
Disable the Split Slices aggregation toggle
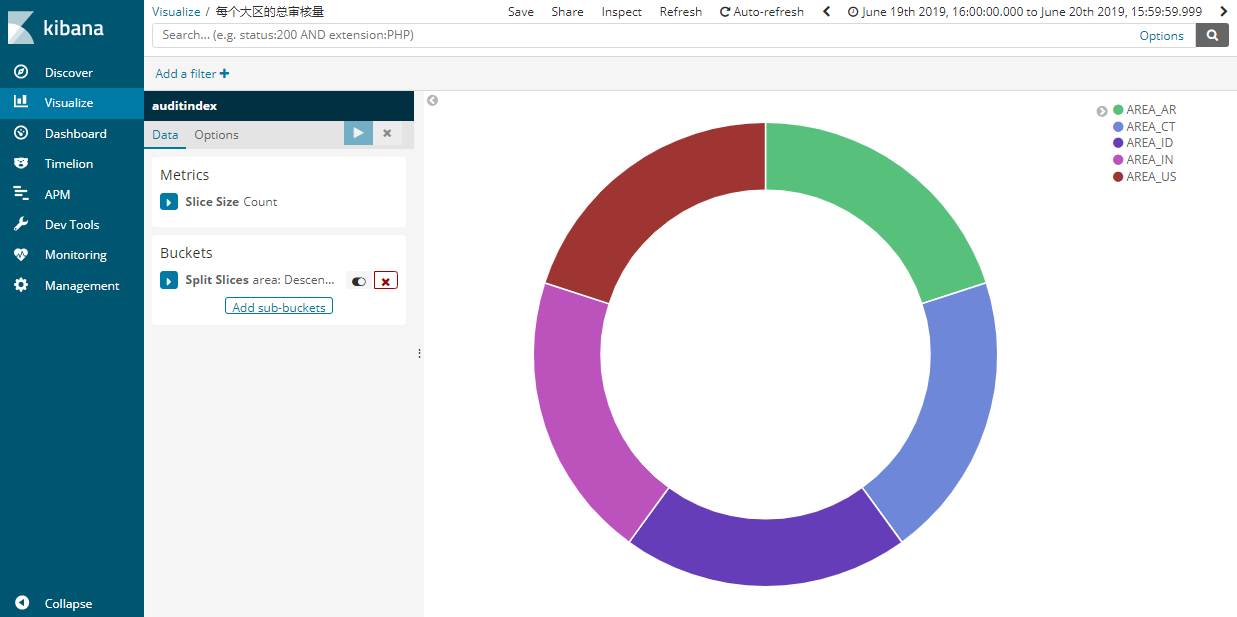tap(358, 281)
